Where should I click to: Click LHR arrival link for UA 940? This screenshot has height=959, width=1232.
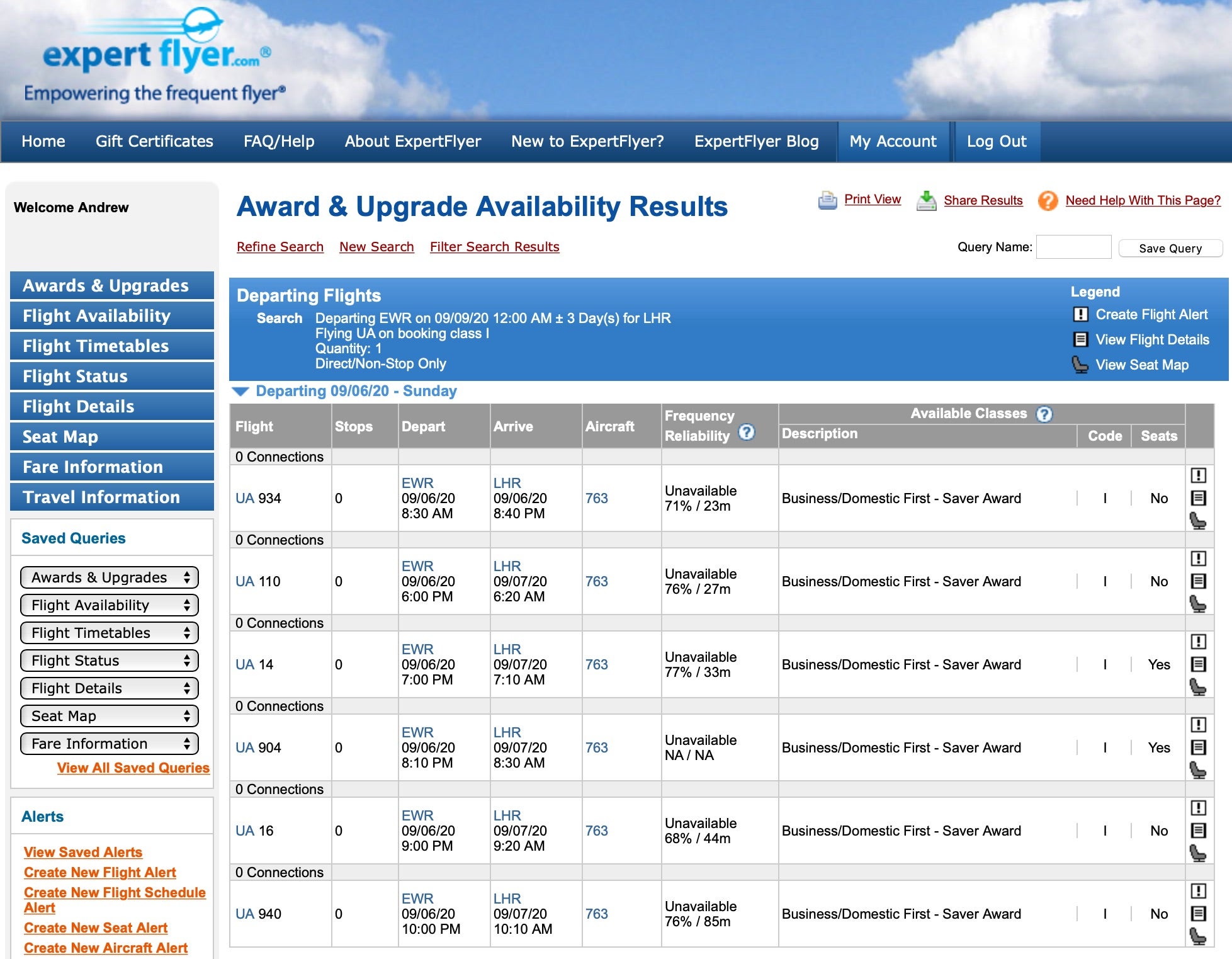pos(507,899)
